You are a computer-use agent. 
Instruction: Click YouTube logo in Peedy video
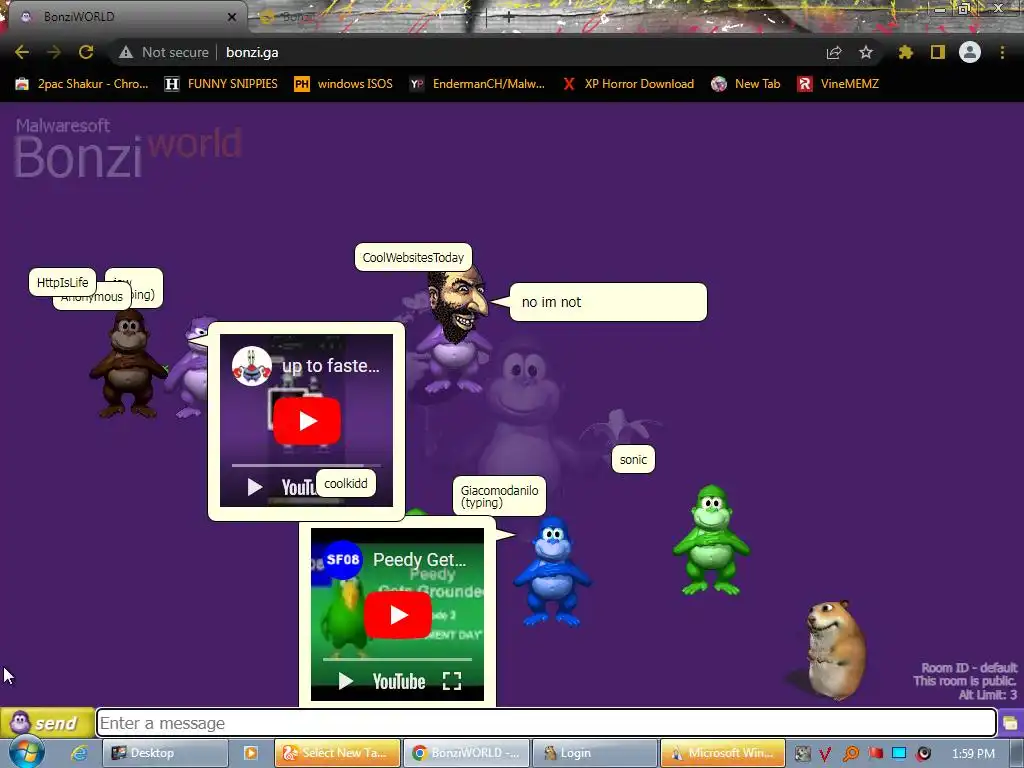tap(399, 682)
